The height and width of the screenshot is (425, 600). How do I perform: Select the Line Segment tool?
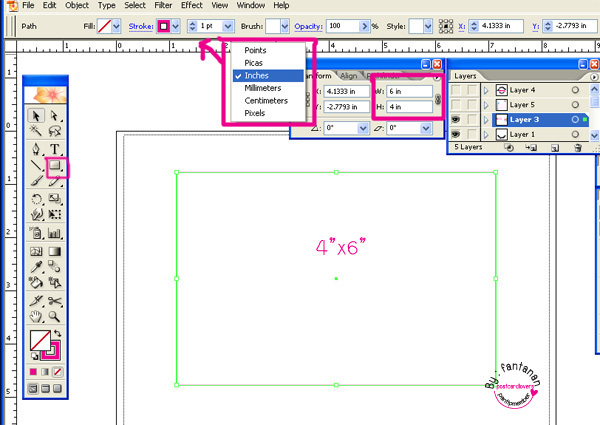36,165
